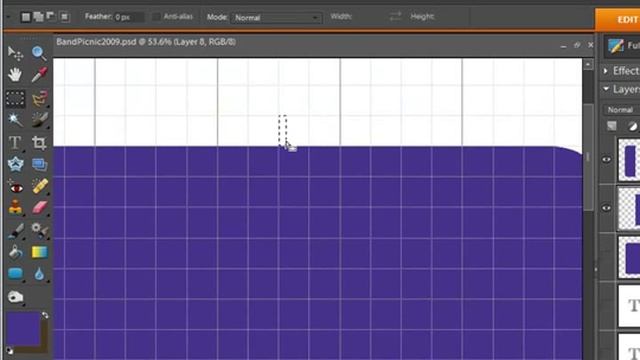Click the Feather value field
This screenshot has width=640, height=360.
[x=129, y=17]
